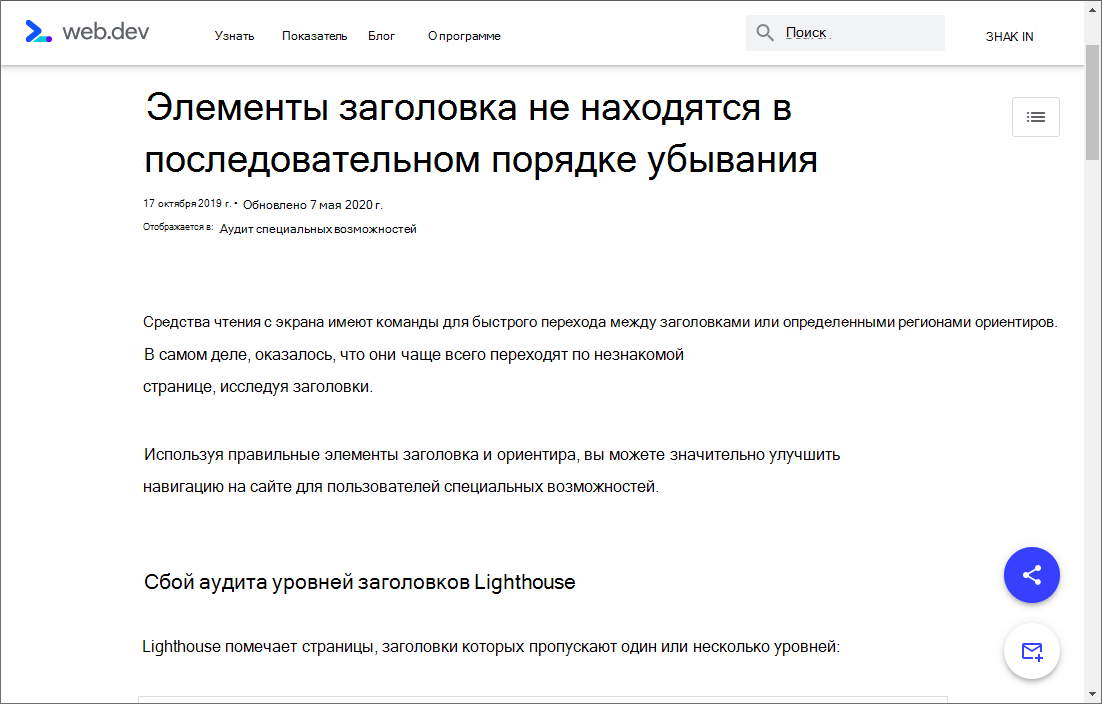This screenshot has height=704, width=1102.
Task: Click the ЗНАК IN sign-in link
Action: (1008, 35)
